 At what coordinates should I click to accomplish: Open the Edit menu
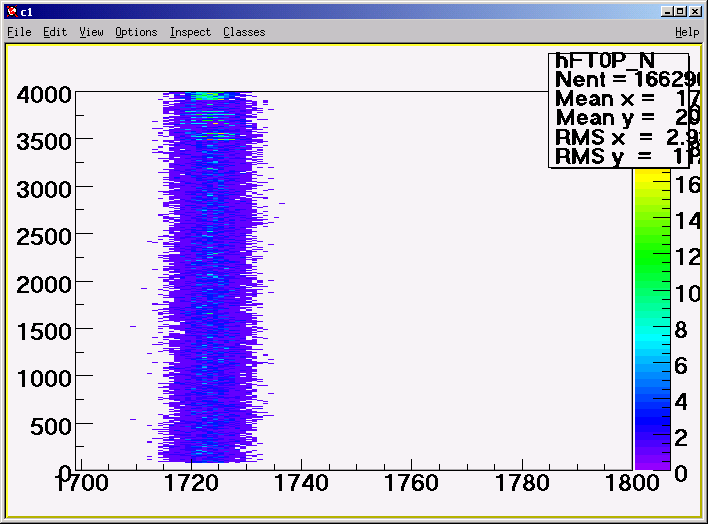tap(55, 32)
